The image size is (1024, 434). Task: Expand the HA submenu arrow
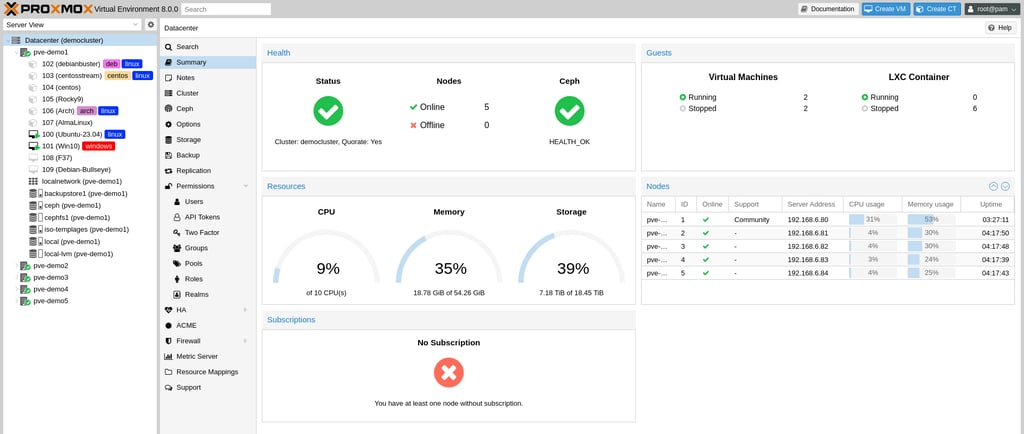tap(246, 310)
